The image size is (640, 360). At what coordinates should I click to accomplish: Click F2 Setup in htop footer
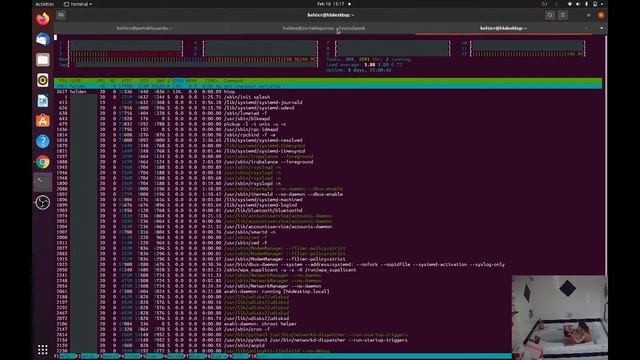88,356
